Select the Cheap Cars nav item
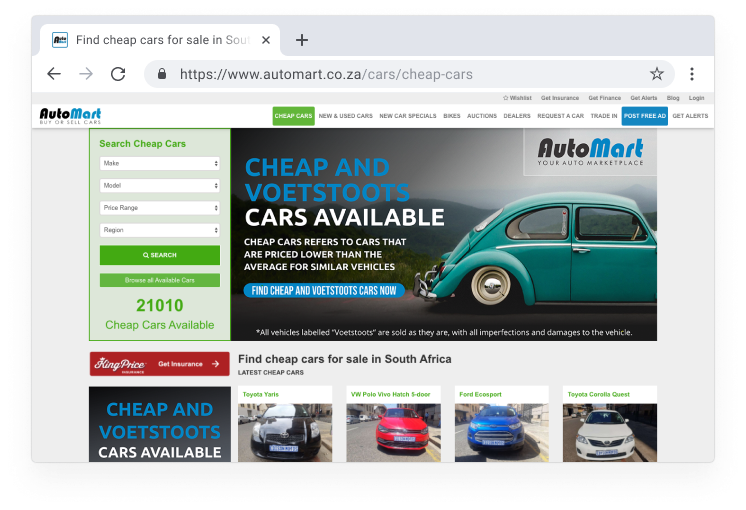 click(294, 116)
